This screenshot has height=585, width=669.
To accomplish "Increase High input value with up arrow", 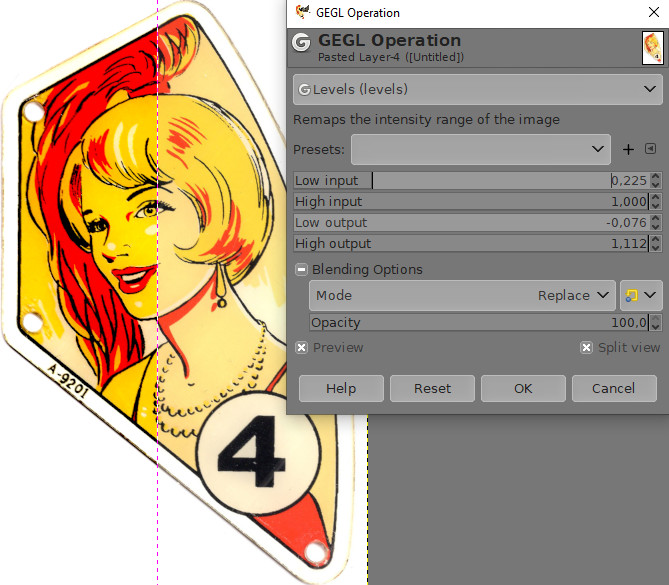I will 656,197.
